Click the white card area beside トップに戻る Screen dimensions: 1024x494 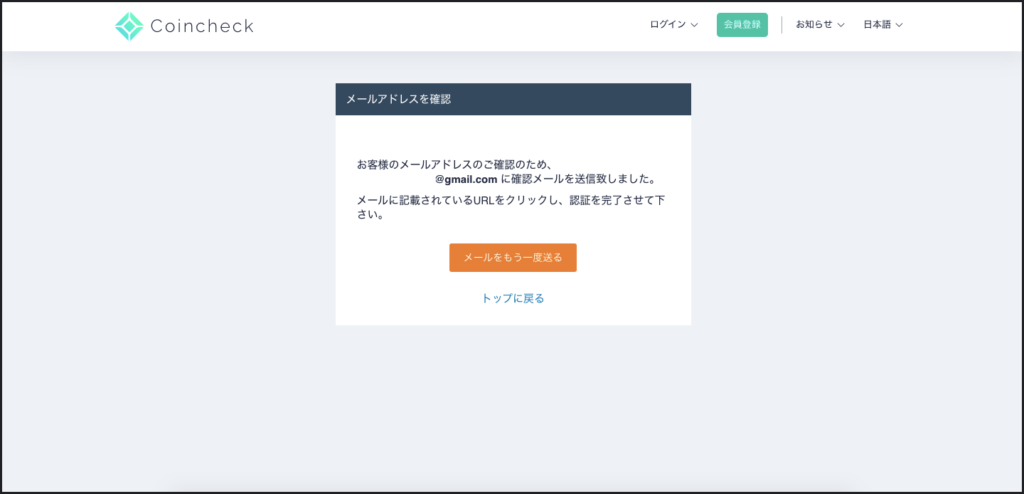[x=620, y=298]
